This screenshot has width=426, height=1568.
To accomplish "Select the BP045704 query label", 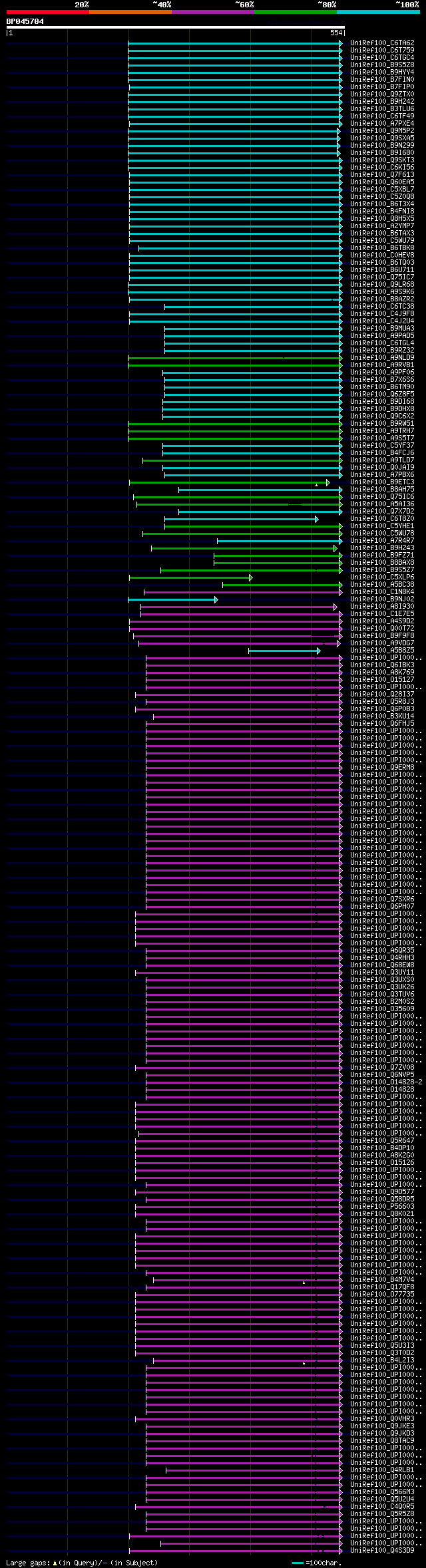I will click(x=25, y=21).
